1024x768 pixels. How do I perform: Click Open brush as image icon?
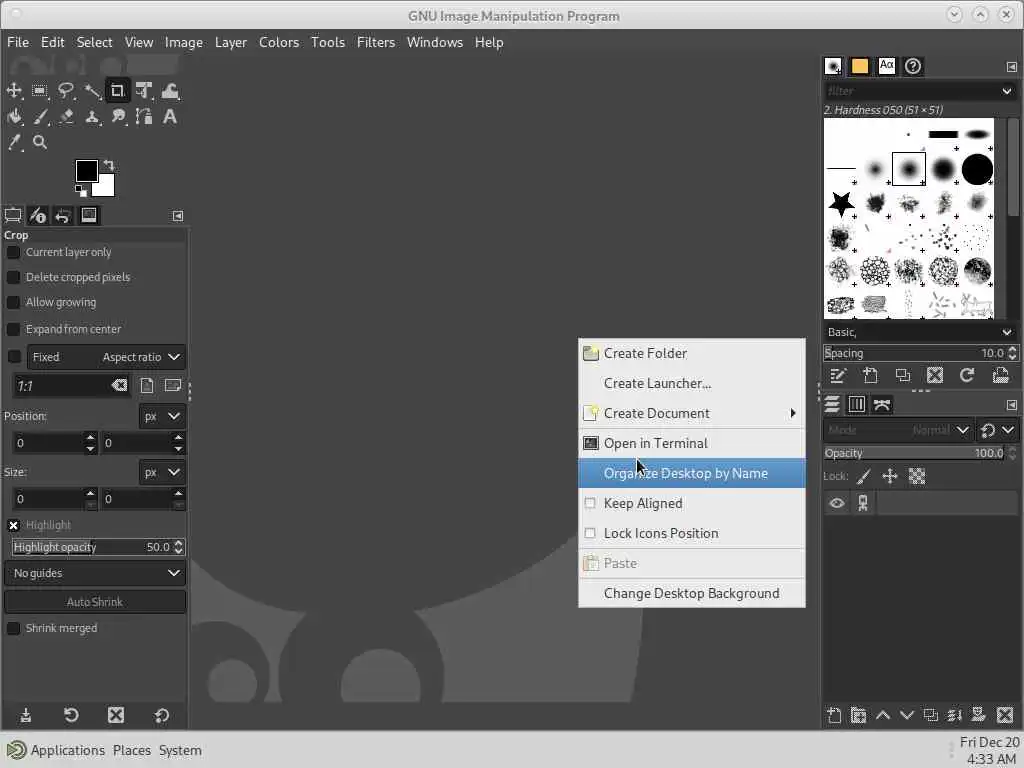click(1000, 376)
